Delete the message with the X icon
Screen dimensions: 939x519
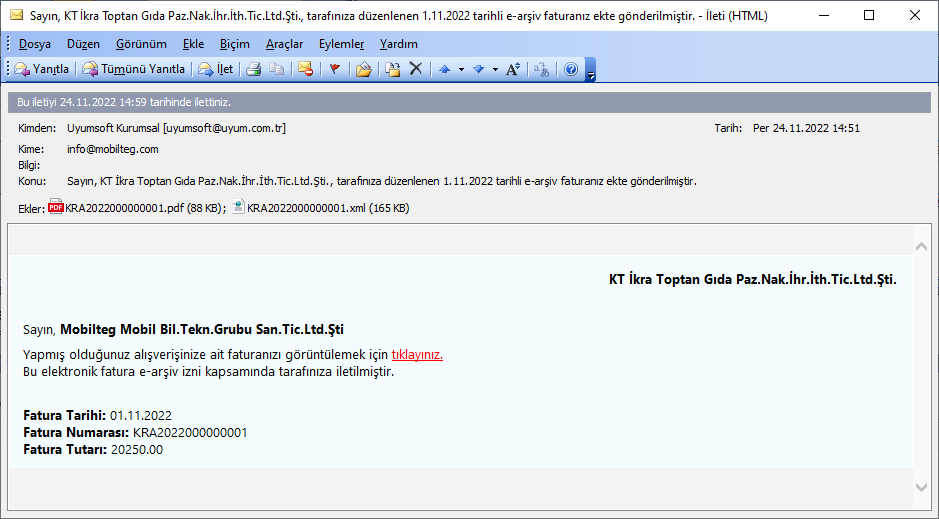416,69
